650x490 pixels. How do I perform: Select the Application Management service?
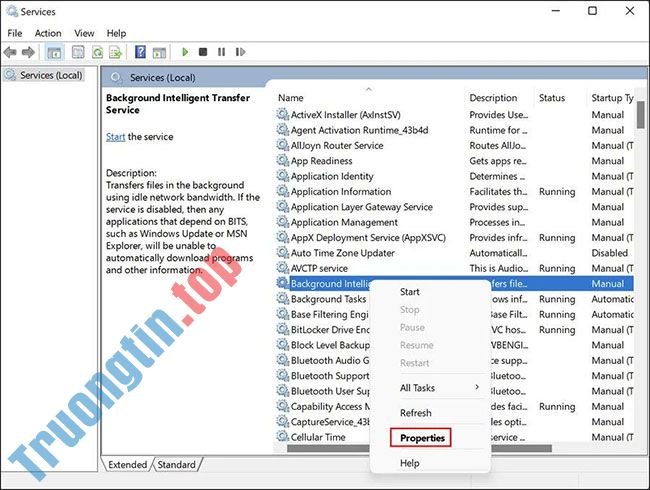click(454, 222)
